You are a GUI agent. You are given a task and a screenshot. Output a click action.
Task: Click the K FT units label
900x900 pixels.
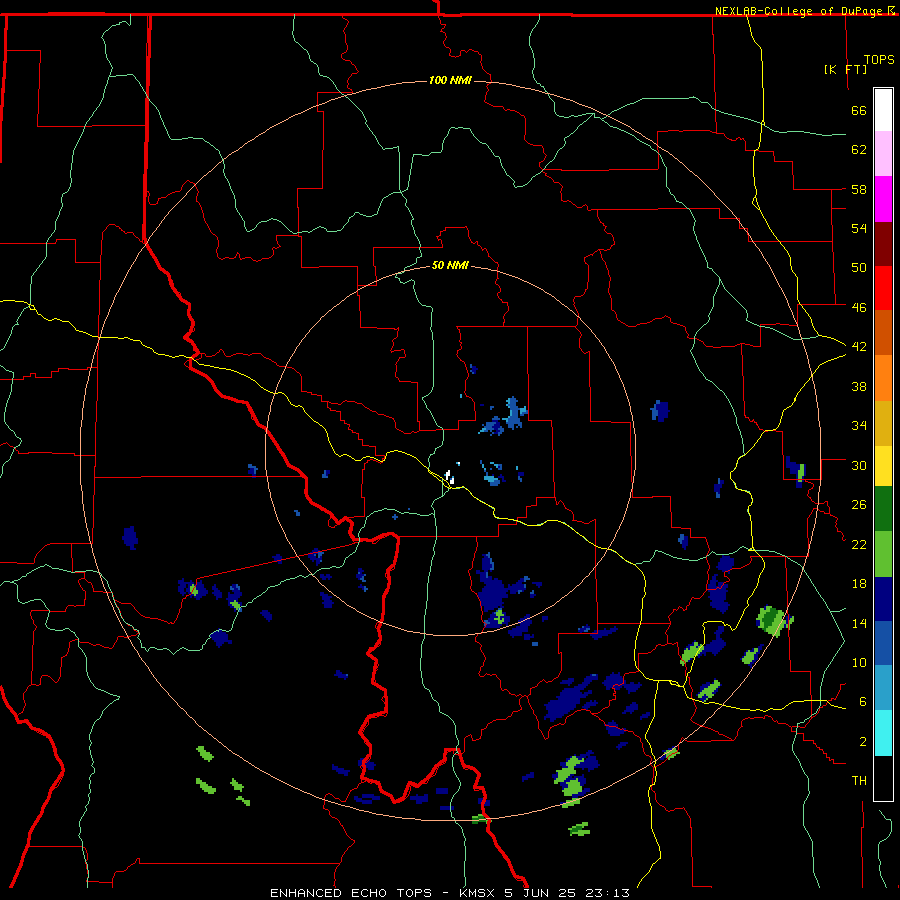pos(845,69)
